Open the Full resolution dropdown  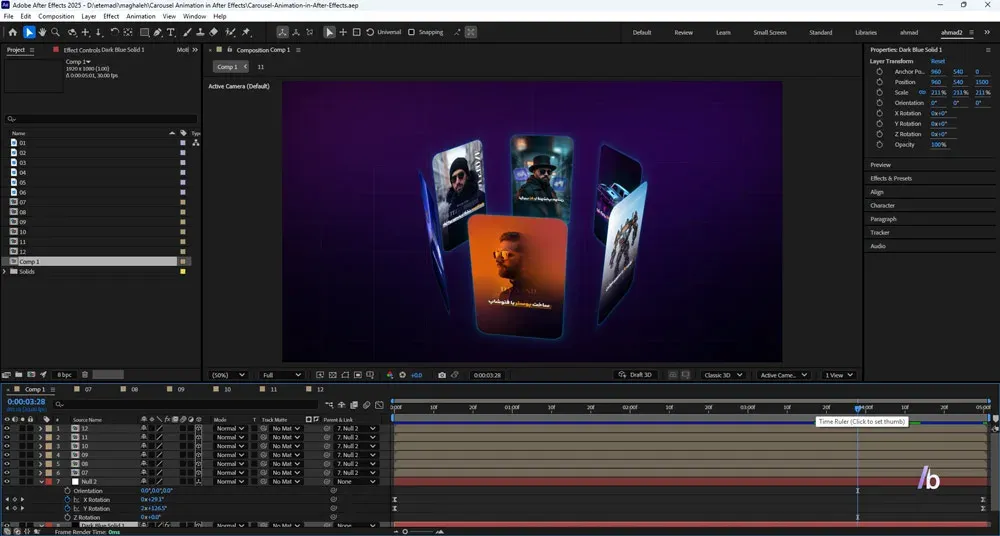[x=281, y=375]
